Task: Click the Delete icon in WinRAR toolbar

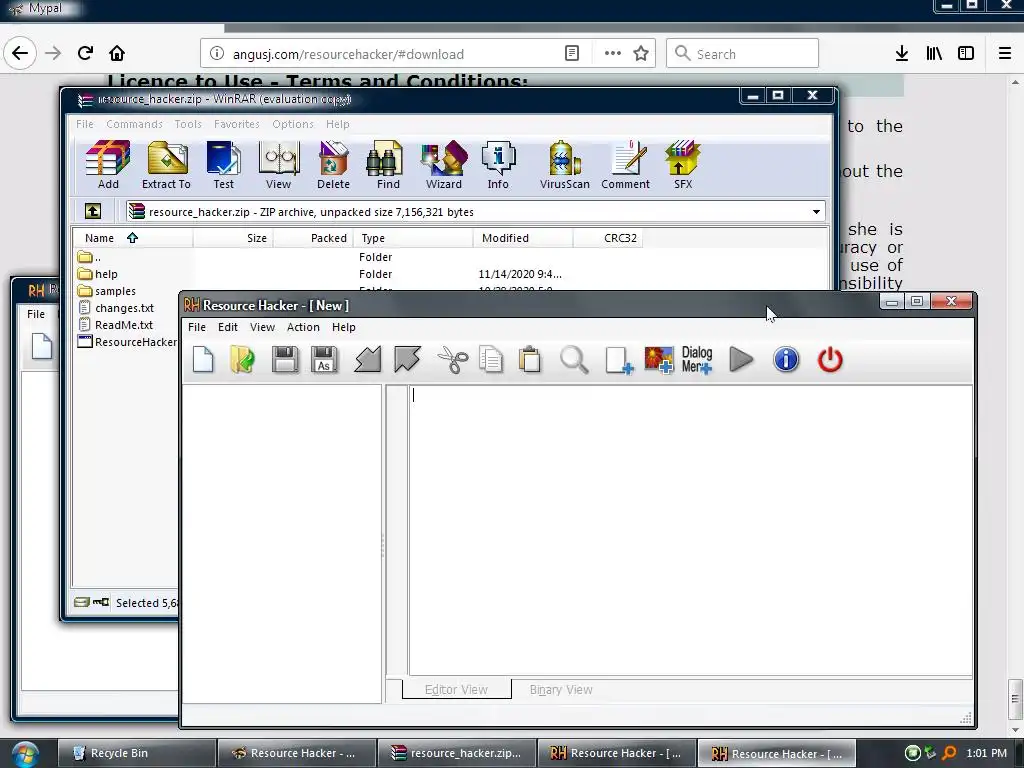Action: point(333,165)
